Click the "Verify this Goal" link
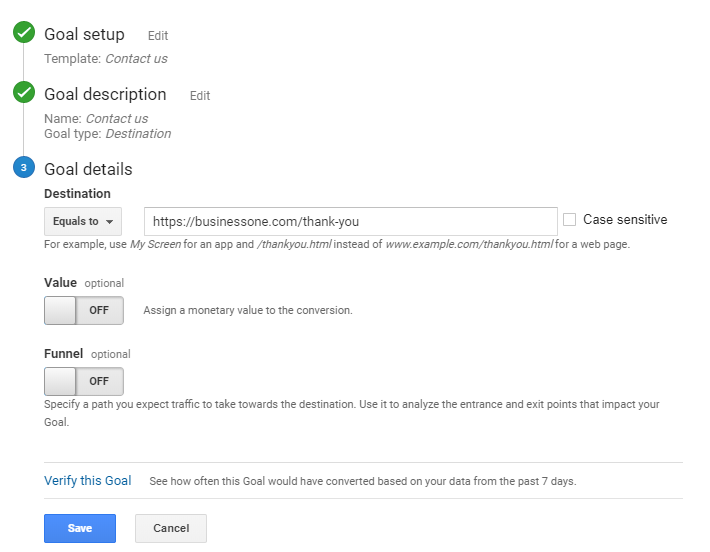This screenshot has width=710, height=552. coord(88,481)
